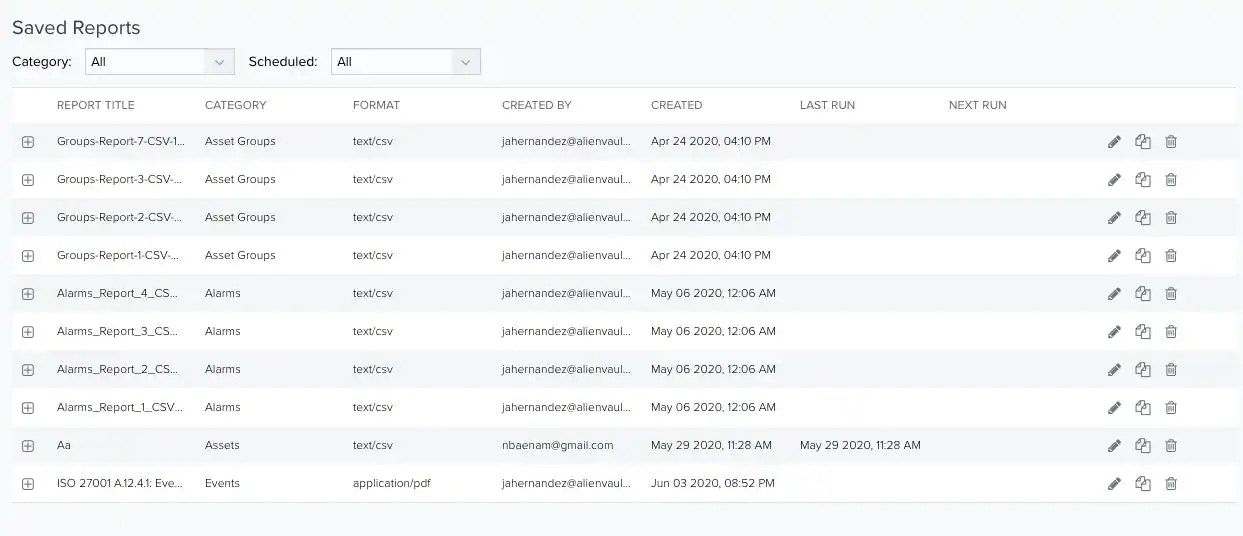Viewport: 1243px width, 536px height.
Task: Edit the Groups-Report-1-CSV report
Action: point(1114,256)
